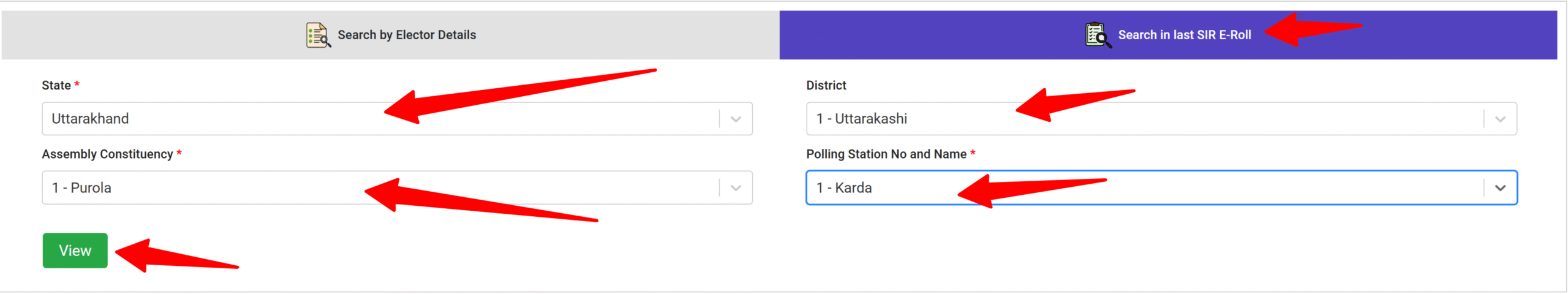
Task: Click the Assembly Constituency label text
Action: [x=107, y=154]
